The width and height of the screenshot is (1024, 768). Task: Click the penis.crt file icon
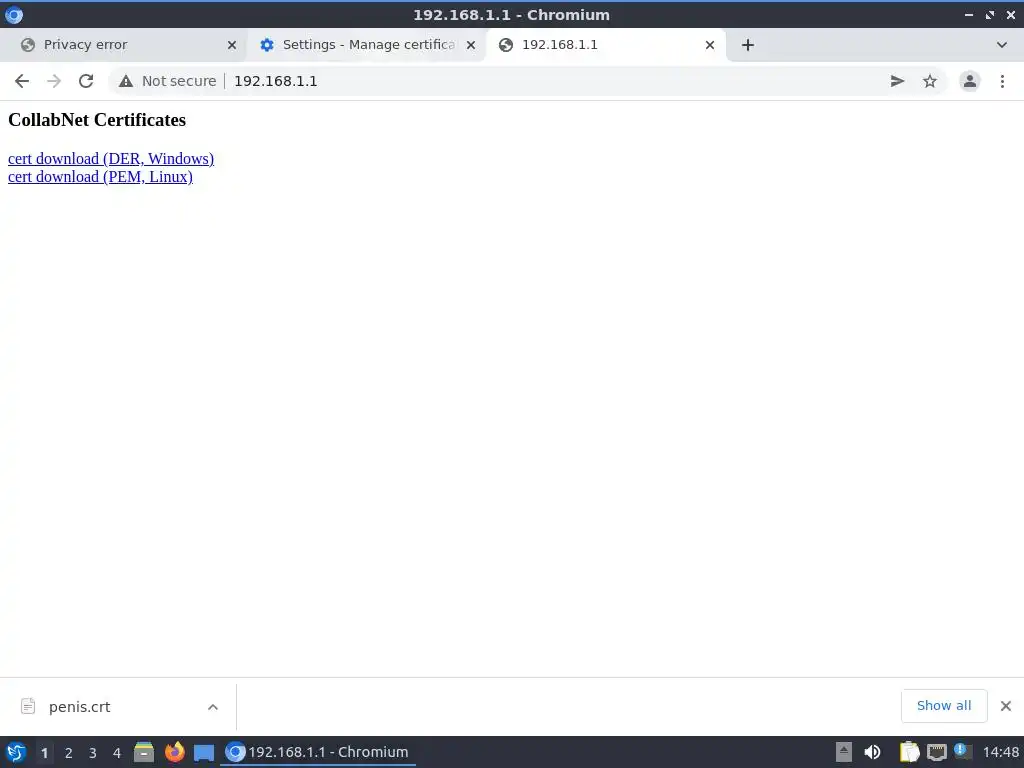pos(27,707)
